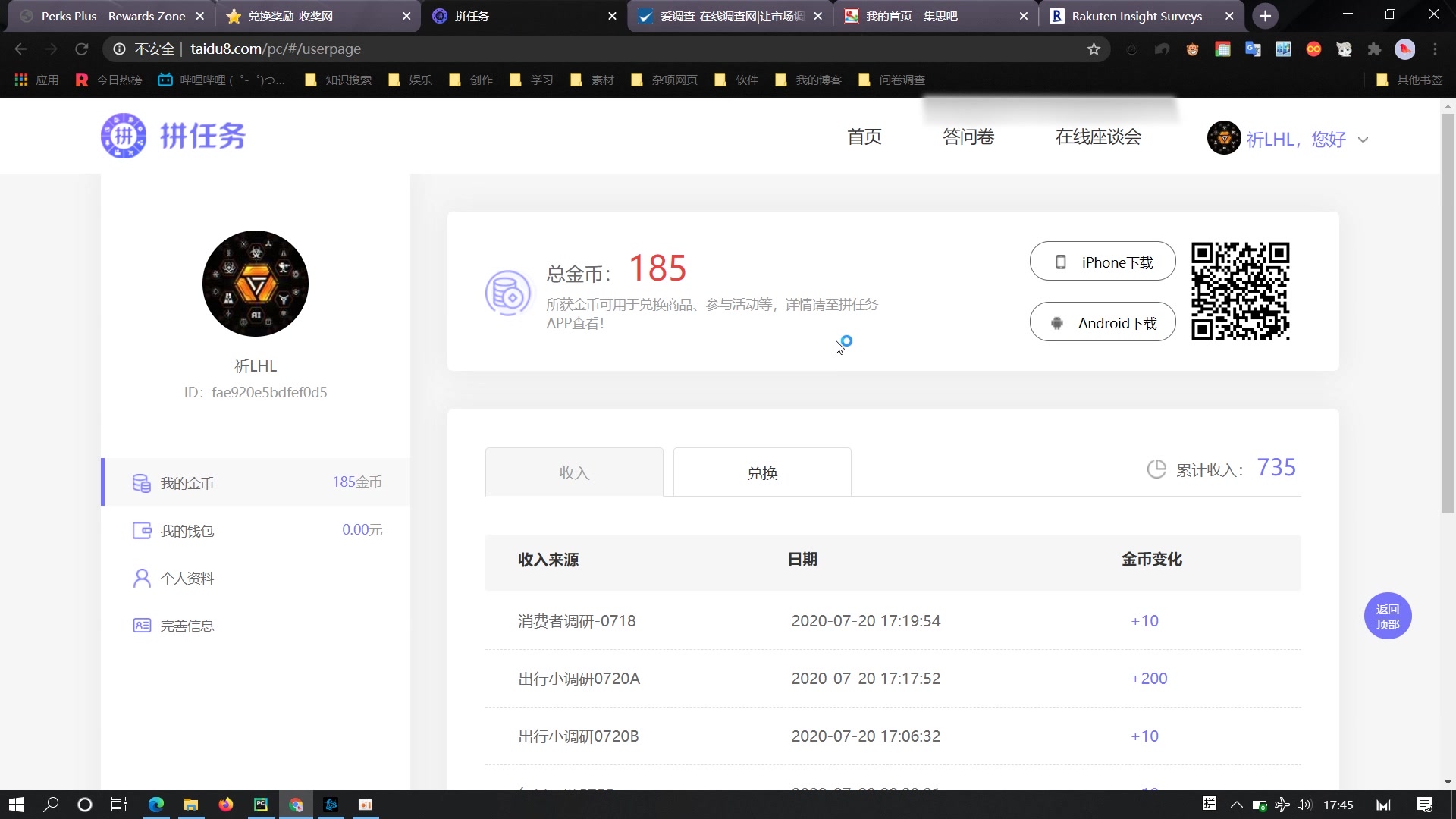Switch to the 收入 tab
The width and height of the screenshot is (1456, 819).
[573, 472]
